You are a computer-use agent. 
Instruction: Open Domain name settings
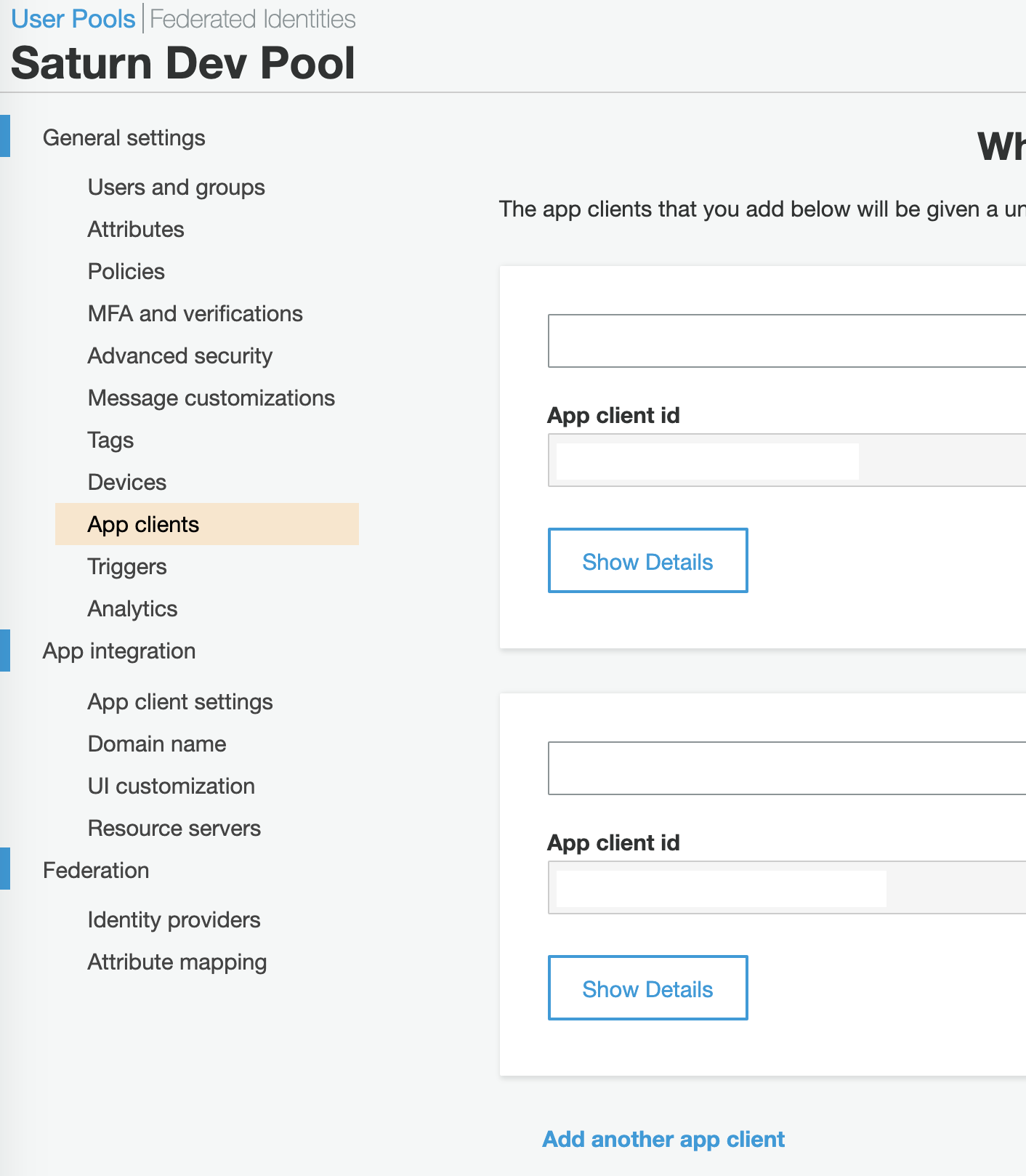pyautogui.click(x=157, y=744)
